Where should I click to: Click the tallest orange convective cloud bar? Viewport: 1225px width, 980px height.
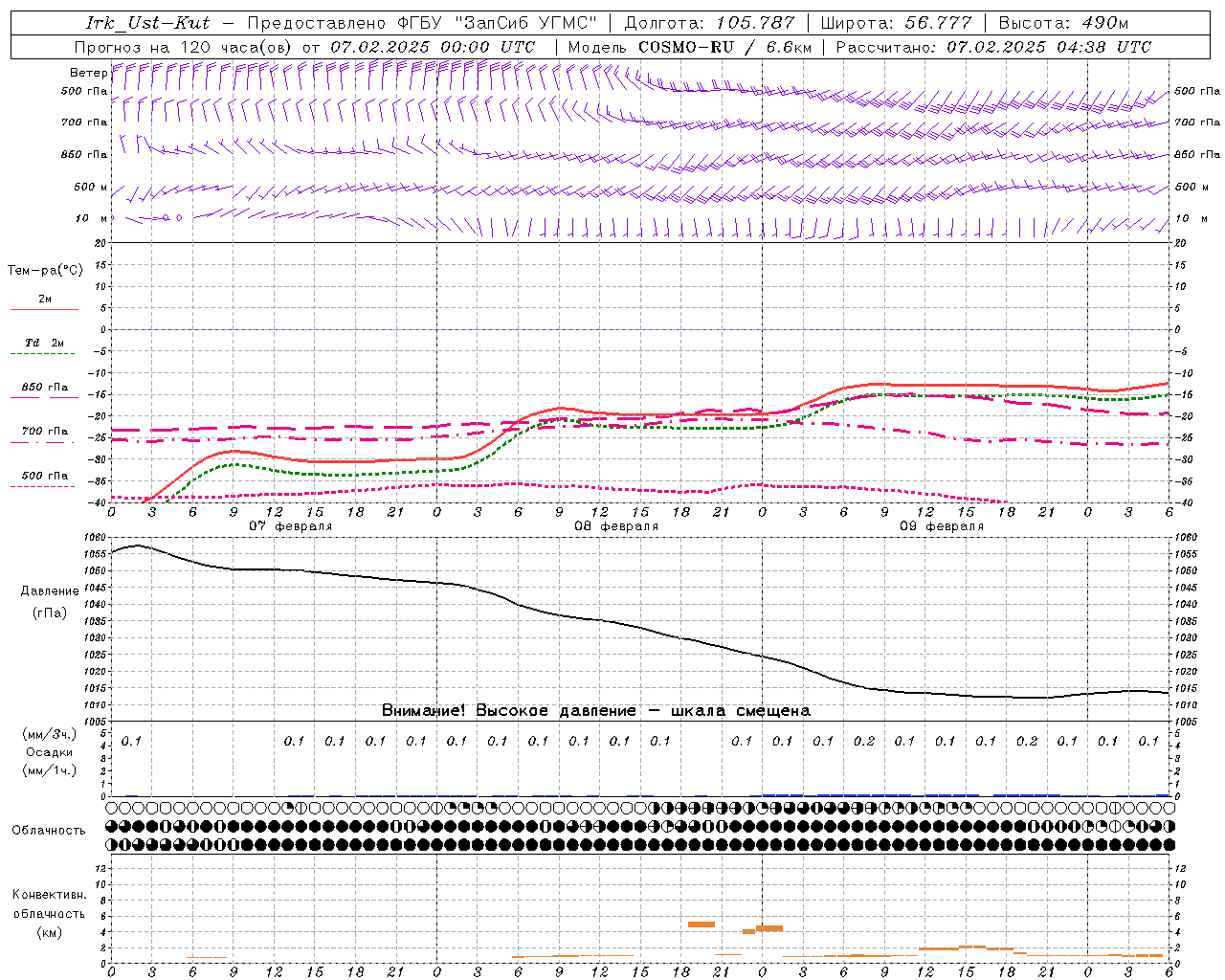pyautogui.click(x=702, y=924)
